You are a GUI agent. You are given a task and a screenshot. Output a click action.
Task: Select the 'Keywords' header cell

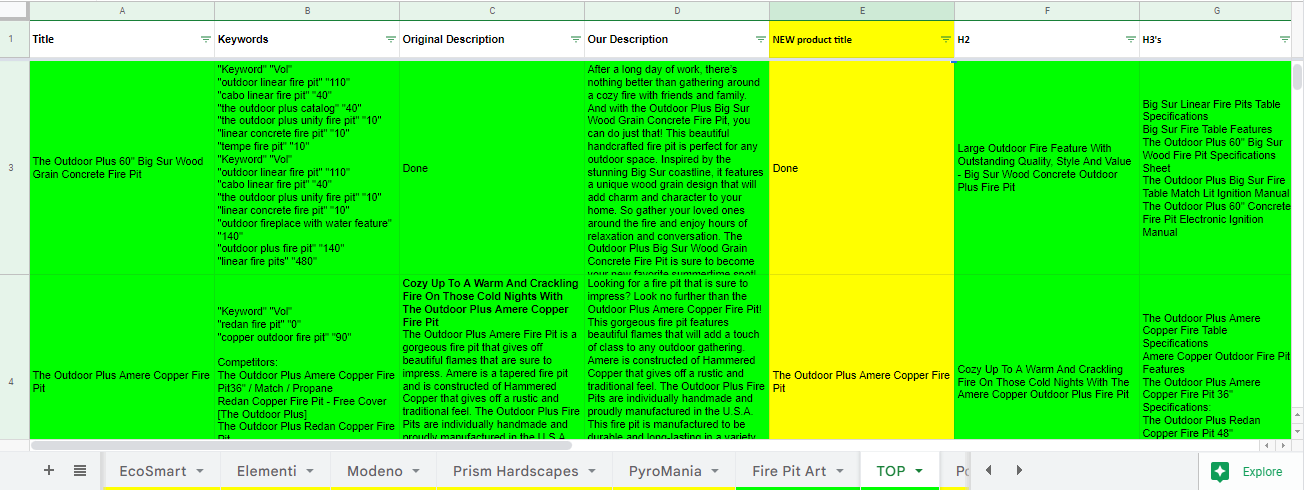tap(307, 40)
